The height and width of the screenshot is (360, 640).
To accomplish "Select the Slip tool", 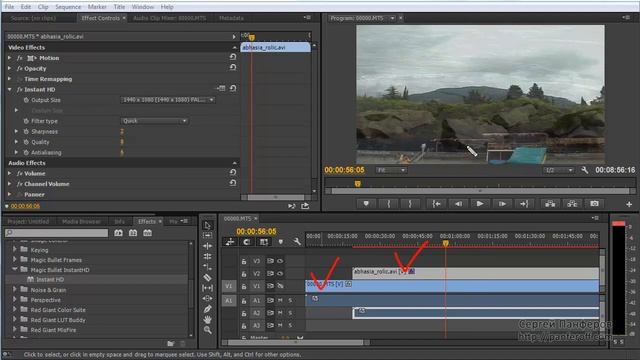I will coord(207,288).
